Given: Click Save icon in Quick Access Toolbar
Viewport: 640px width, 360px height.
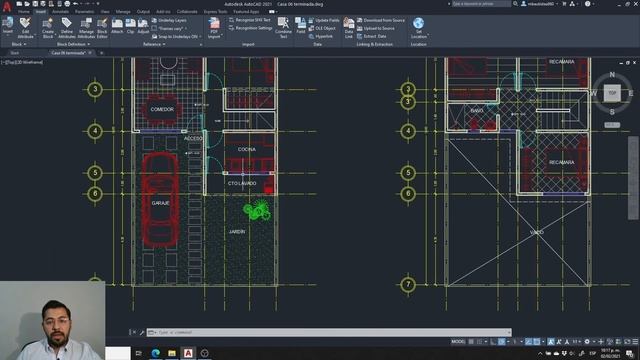Looking at the screenshot, I should click(35, 4).
